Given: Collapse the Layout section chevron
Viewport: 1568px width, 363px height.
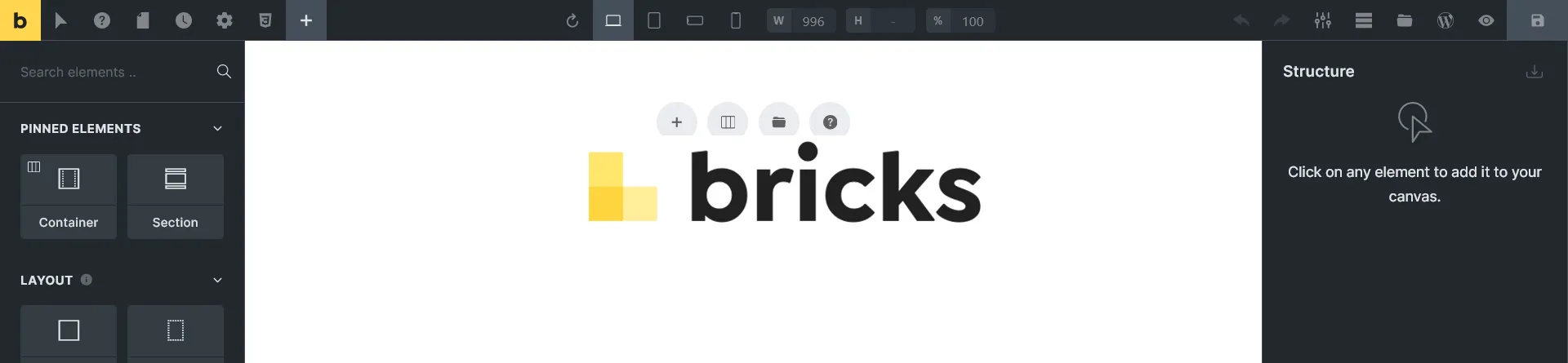Looking at the screenshot, I should [x=217, y=281].
